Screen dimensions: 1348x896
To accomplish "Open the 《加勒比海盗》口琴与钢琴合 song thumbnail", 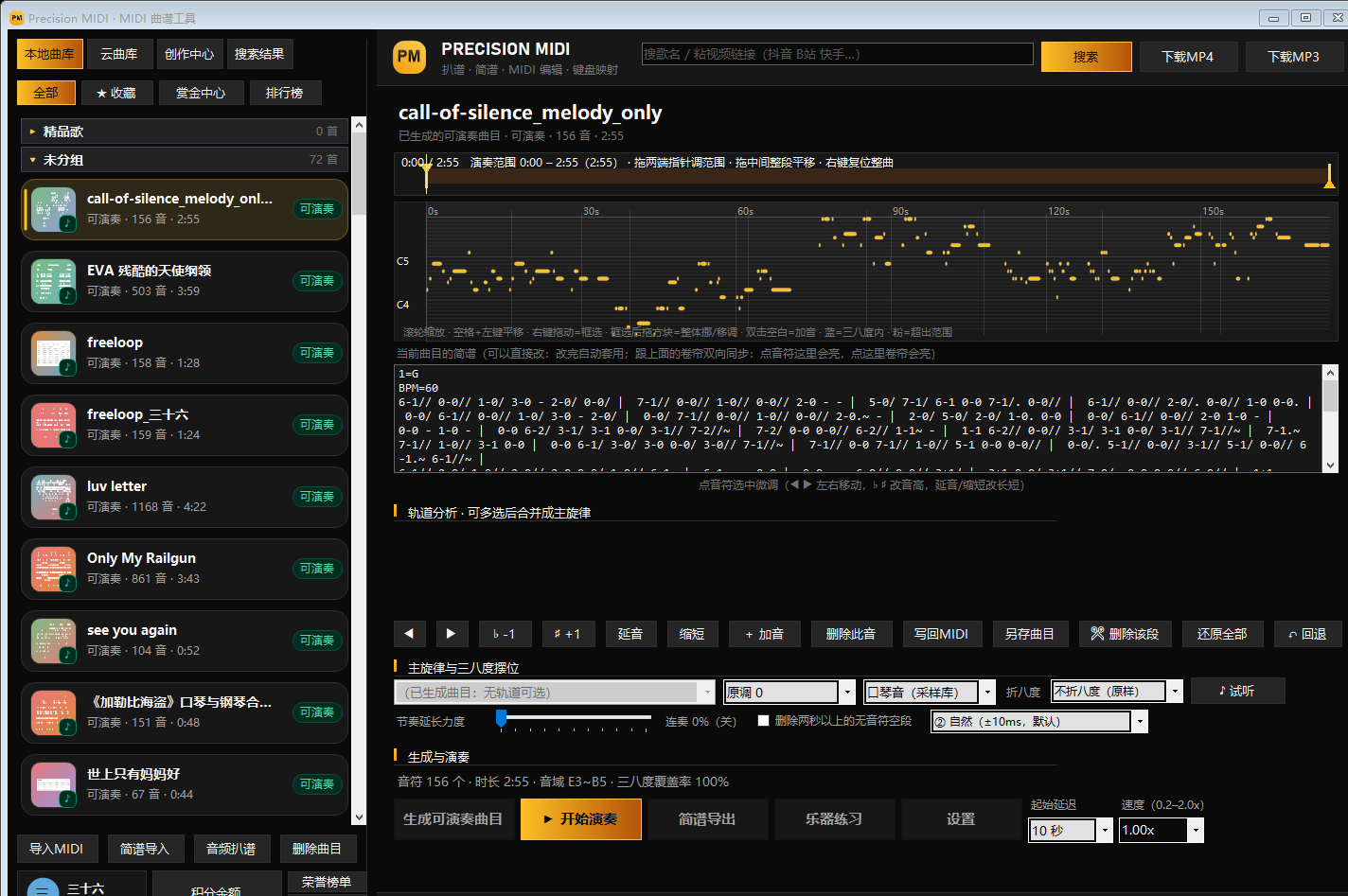I will pyautogui.click(x=53, y=712).
